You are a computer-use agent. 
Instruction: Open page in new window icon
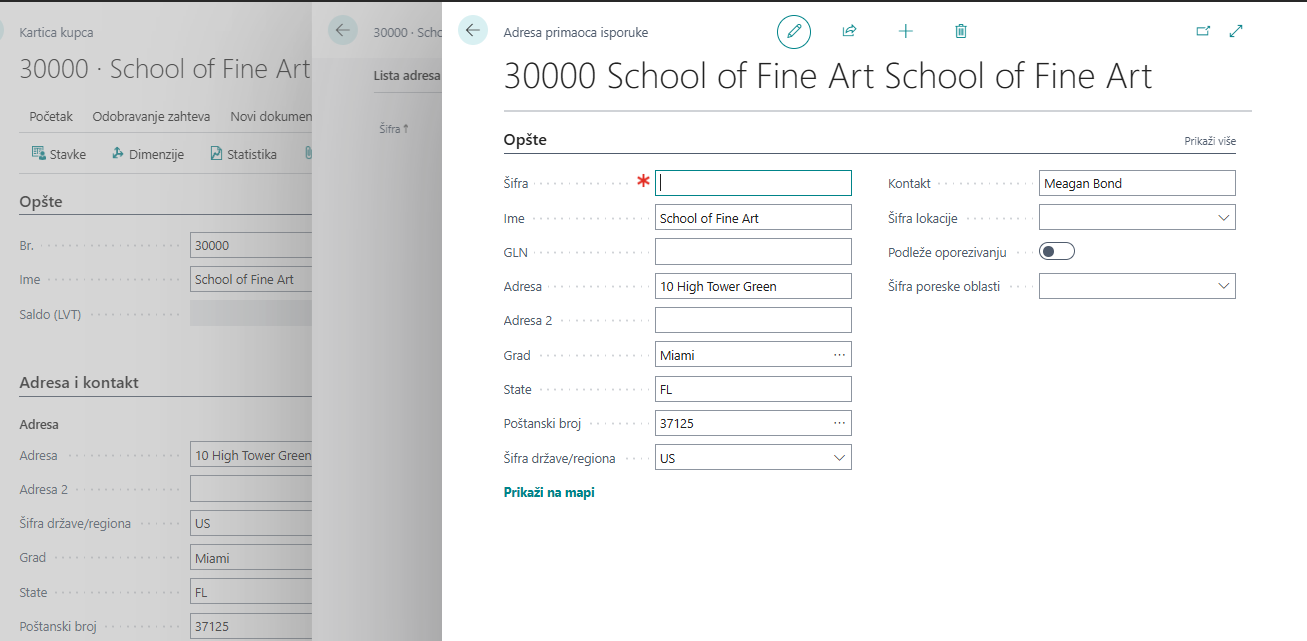tap(1203, 31)
